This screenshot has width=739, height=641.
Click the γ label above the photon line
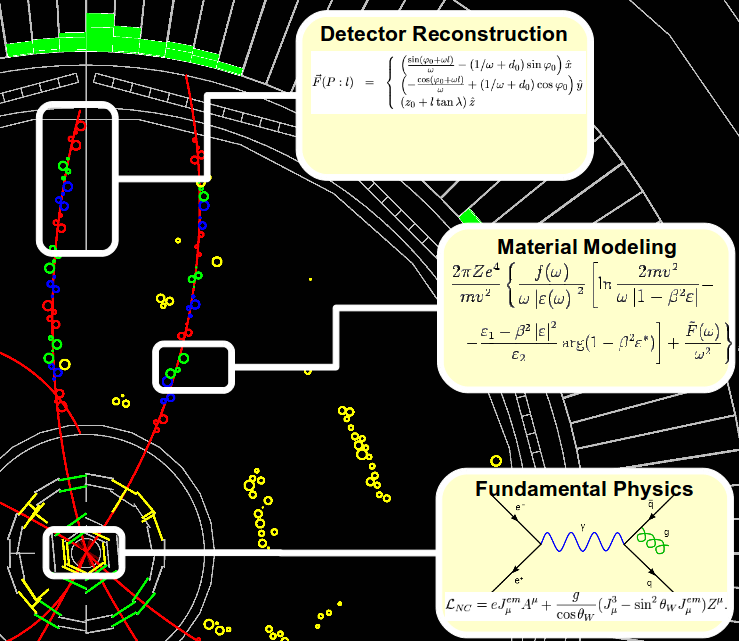click(583, 527)
